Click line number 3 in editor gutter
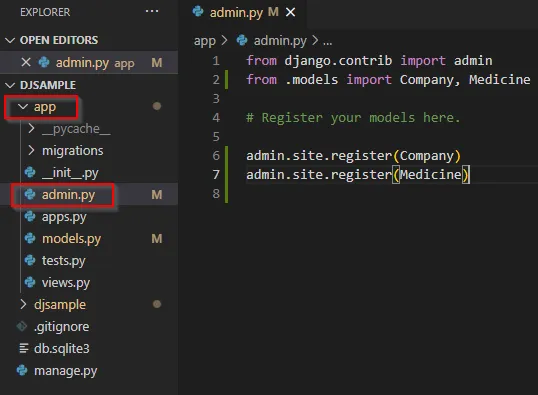The height and width of the screenshot is (395, 538). pos(216,99)
